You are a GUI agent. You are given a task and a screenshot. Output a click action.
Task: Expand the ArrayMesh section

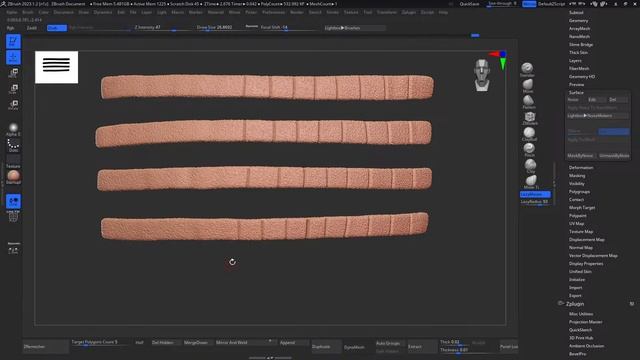click(579, 29)
